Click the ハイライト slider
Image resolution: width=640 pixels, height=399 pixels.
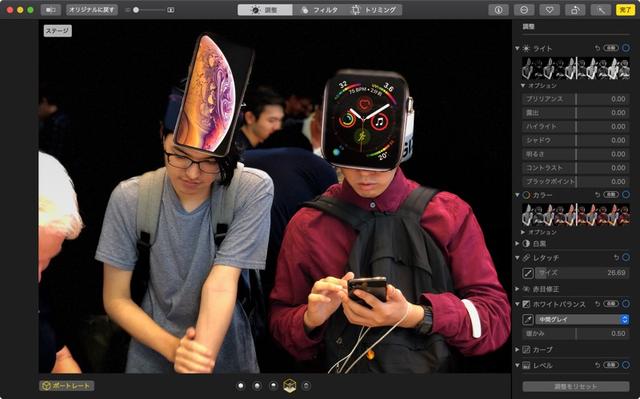(x=576, y=126)
